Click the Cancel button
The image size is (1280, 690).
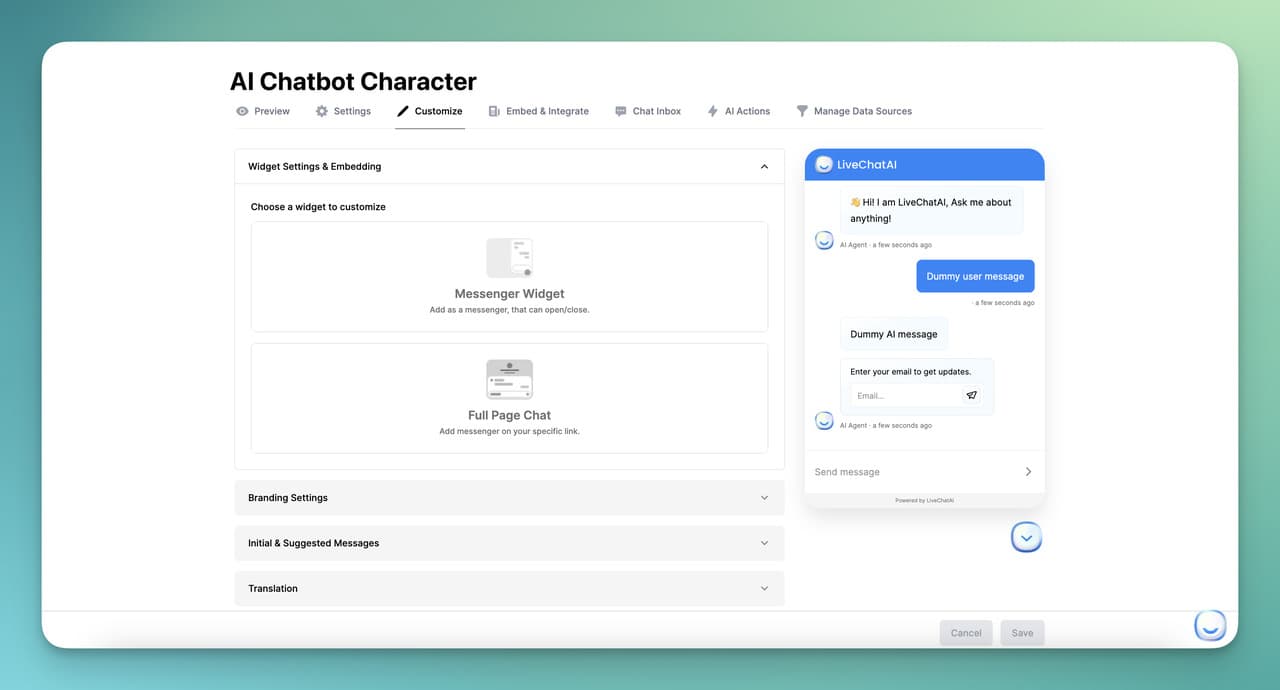pos(966,633)
